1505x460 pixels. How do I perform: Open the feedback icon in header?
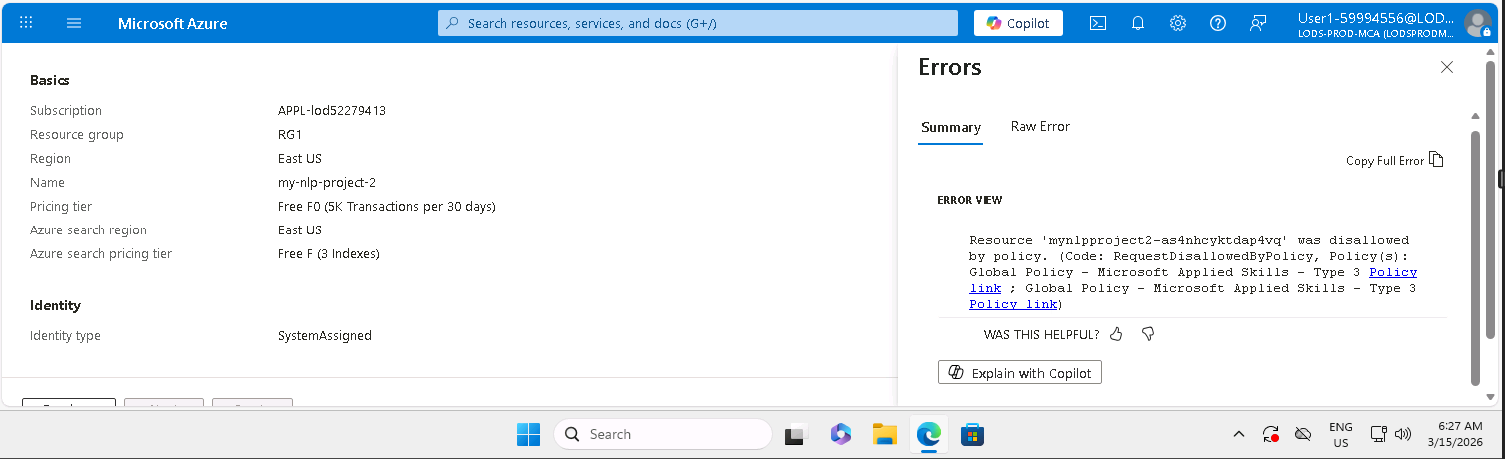coord(1258,23)
